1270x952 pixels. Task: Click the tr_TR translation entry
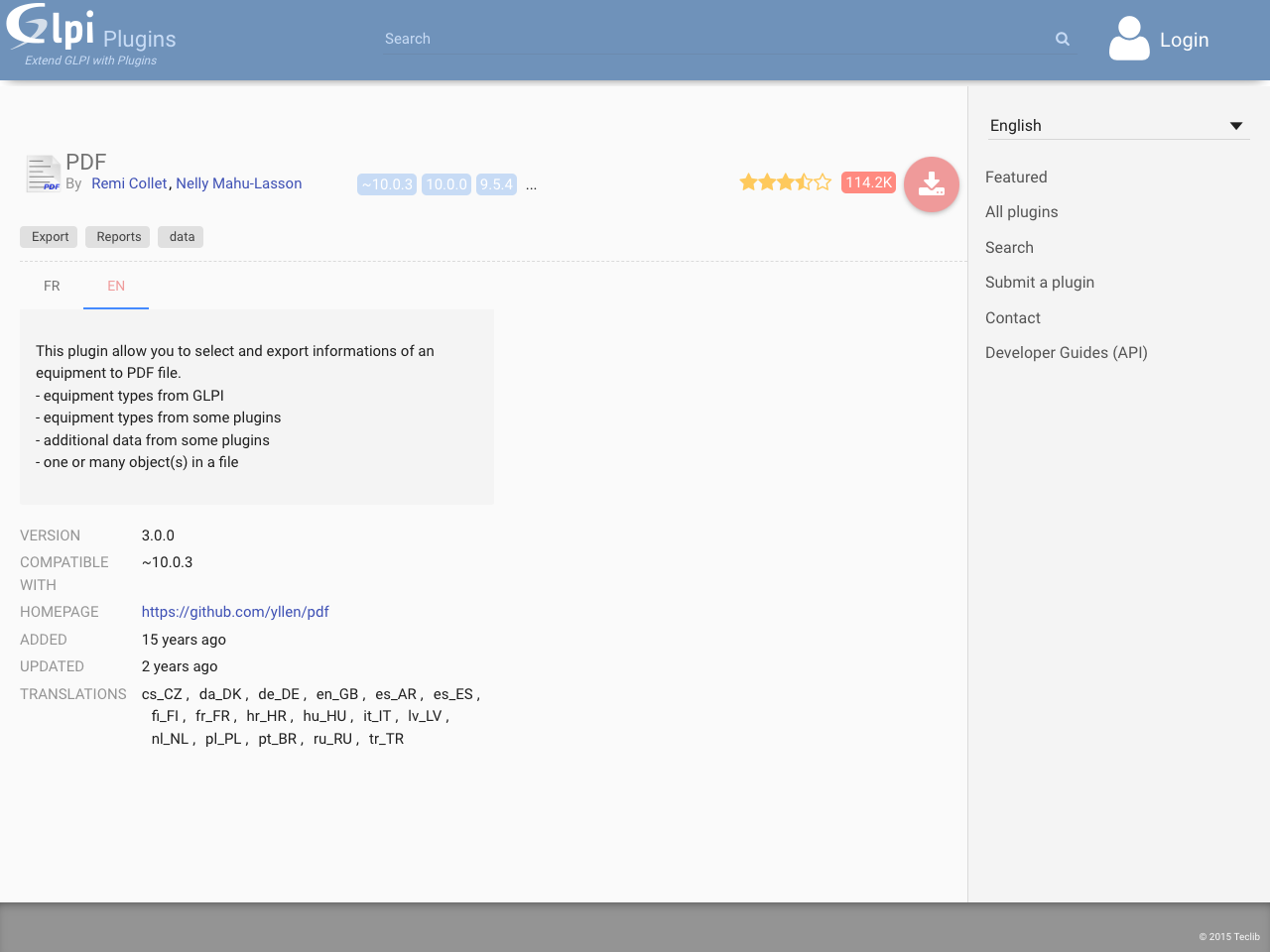pos(386,739)
